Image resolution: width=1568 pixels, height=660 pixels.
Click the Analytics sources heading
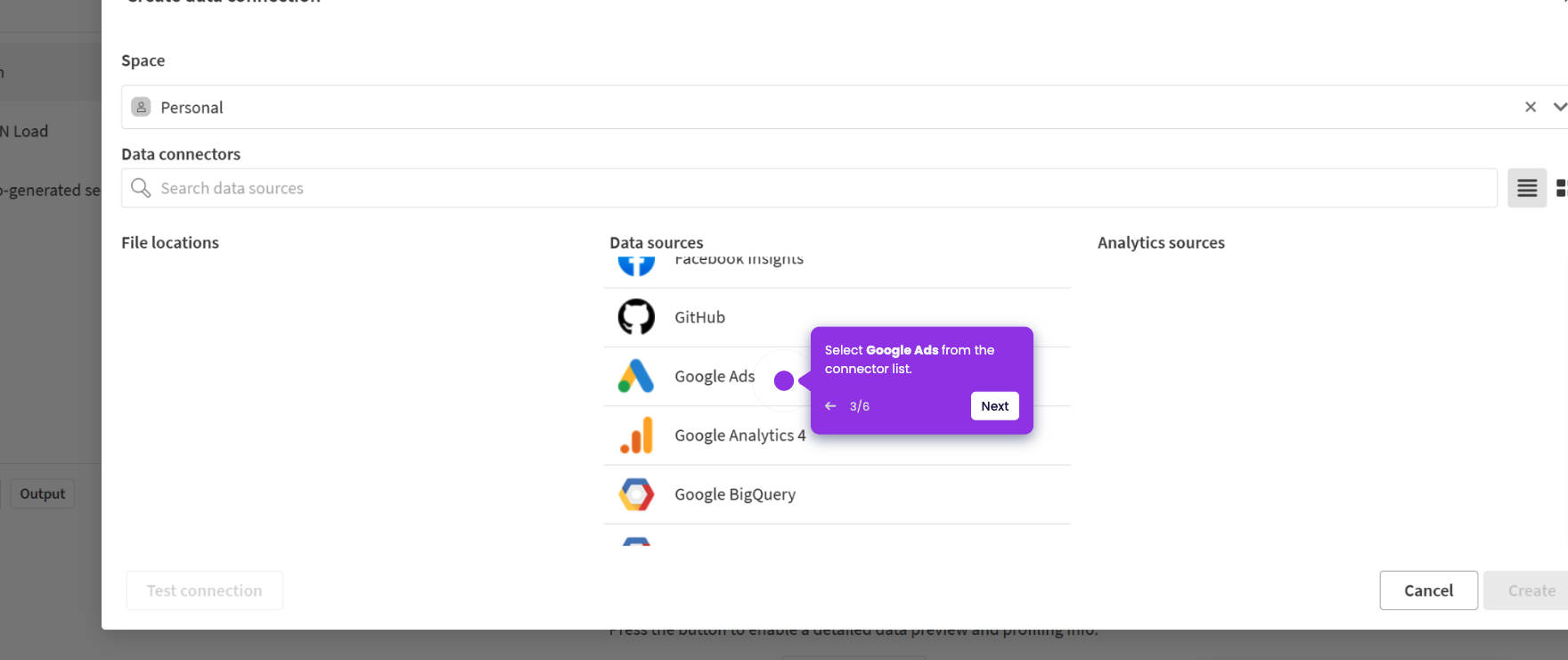pyautogui.click(x=1161, y=242)
